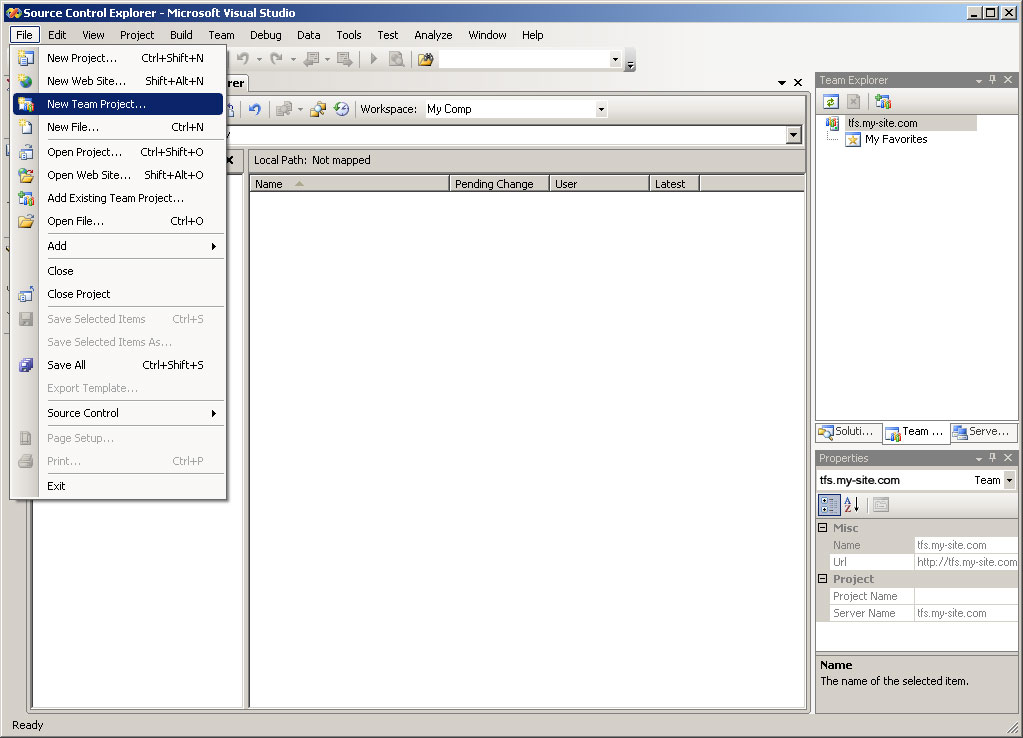
Task: Open the source location path dropdown arrow
Action: (793, 135)
